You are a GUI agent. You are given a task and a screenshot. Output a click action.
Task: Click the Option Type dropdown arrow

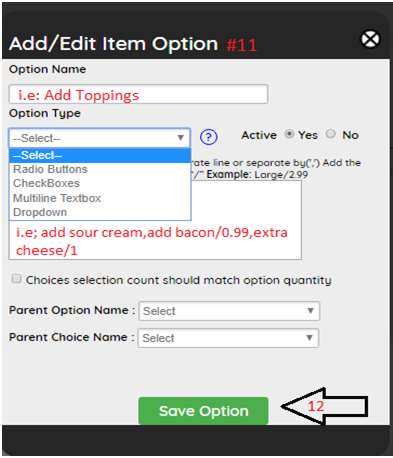click(x=181, y=138)
